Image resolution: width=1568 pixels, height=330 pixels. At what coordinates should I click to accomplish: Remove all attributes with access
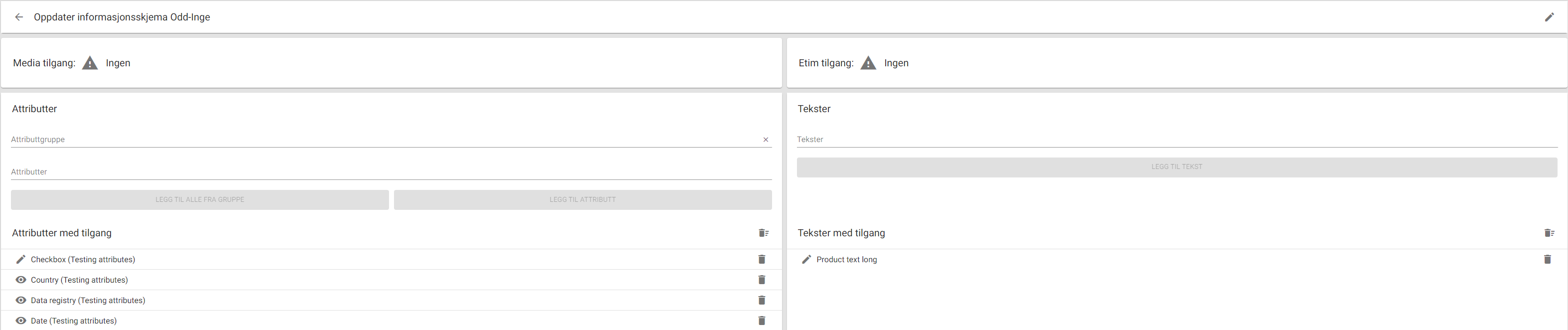click(763, 233)
